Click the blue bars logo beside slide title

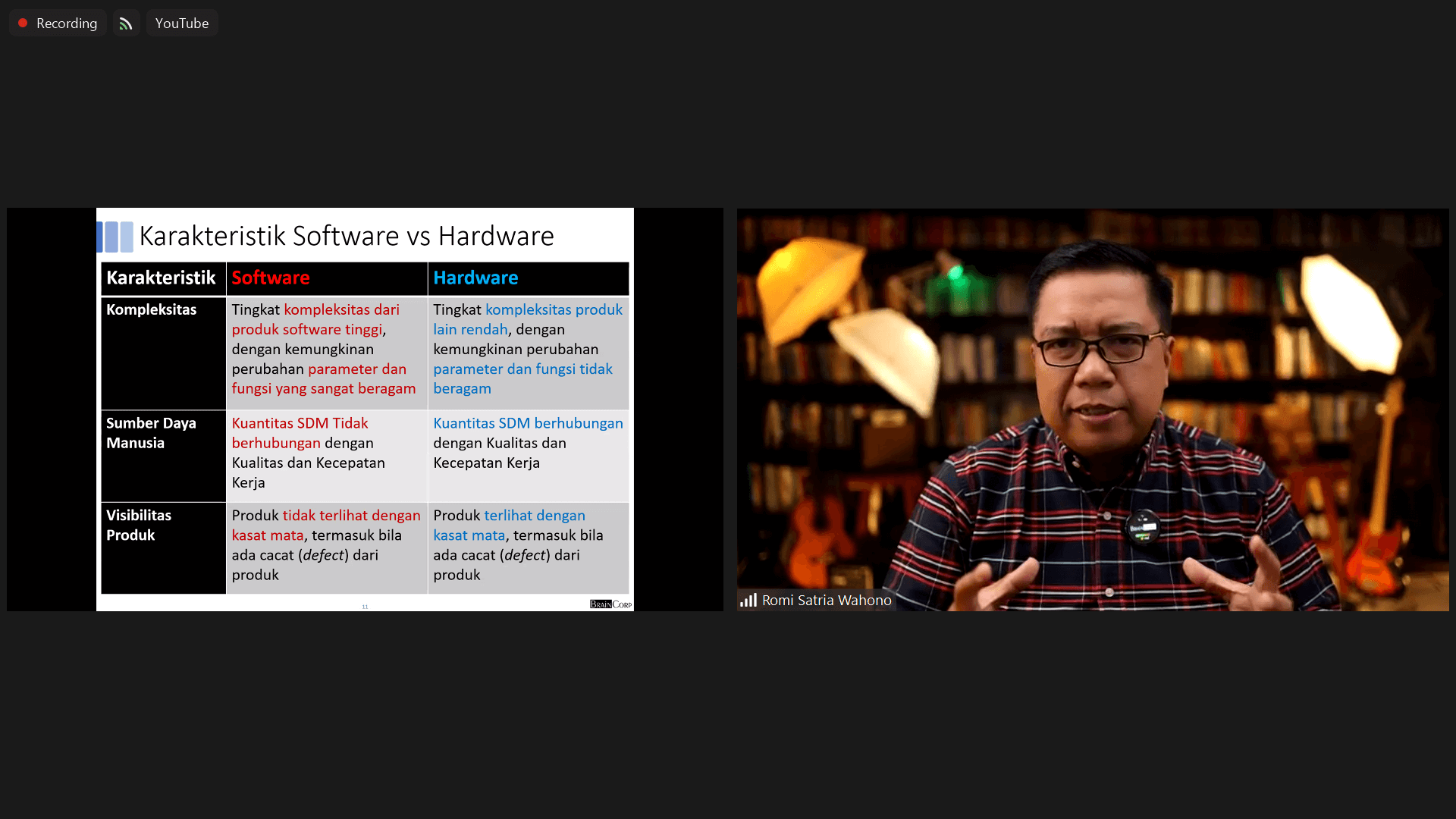(x=115, y=237)
